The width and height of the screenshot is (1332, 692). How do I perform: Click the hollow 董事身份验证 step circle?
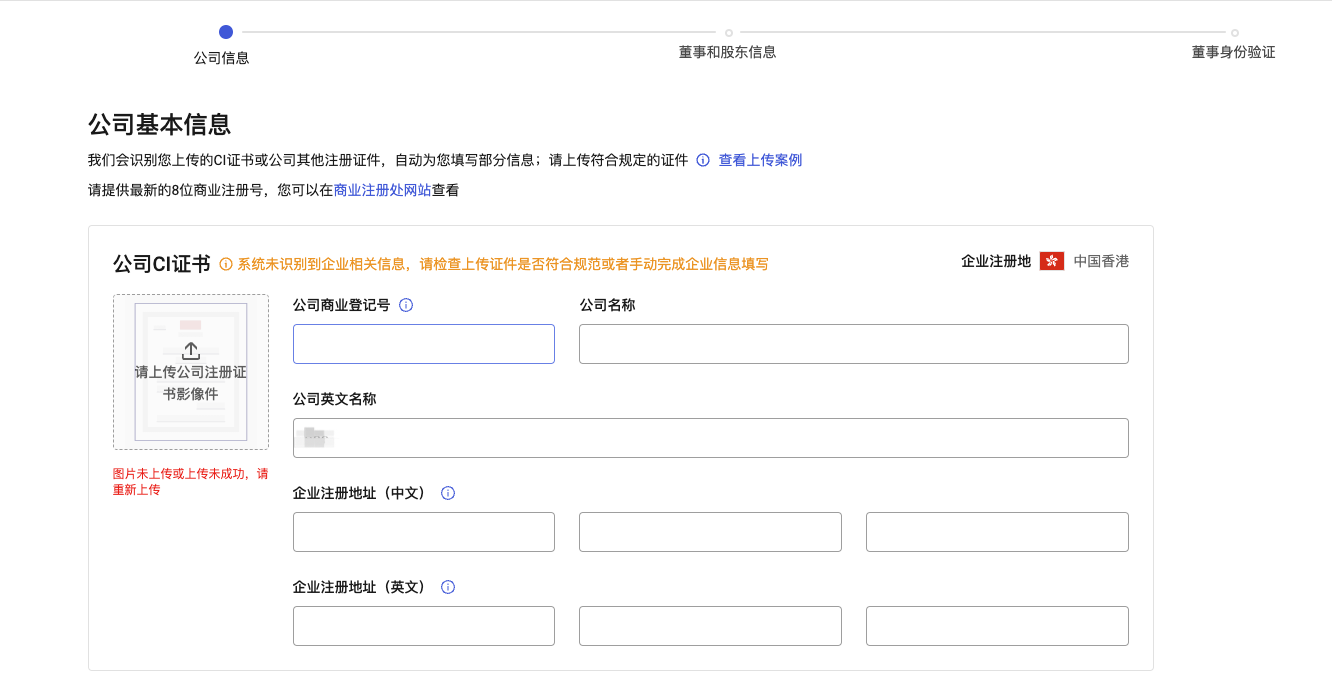tap(1234, 30)
